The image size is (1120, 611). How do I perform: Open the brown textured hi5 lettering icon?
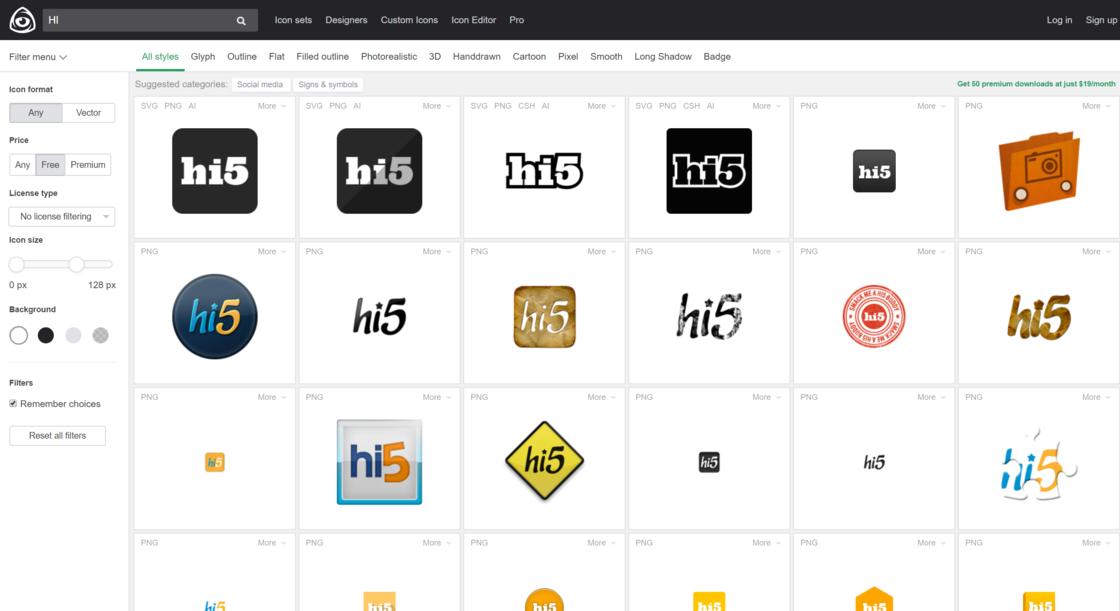[1039, 317]
